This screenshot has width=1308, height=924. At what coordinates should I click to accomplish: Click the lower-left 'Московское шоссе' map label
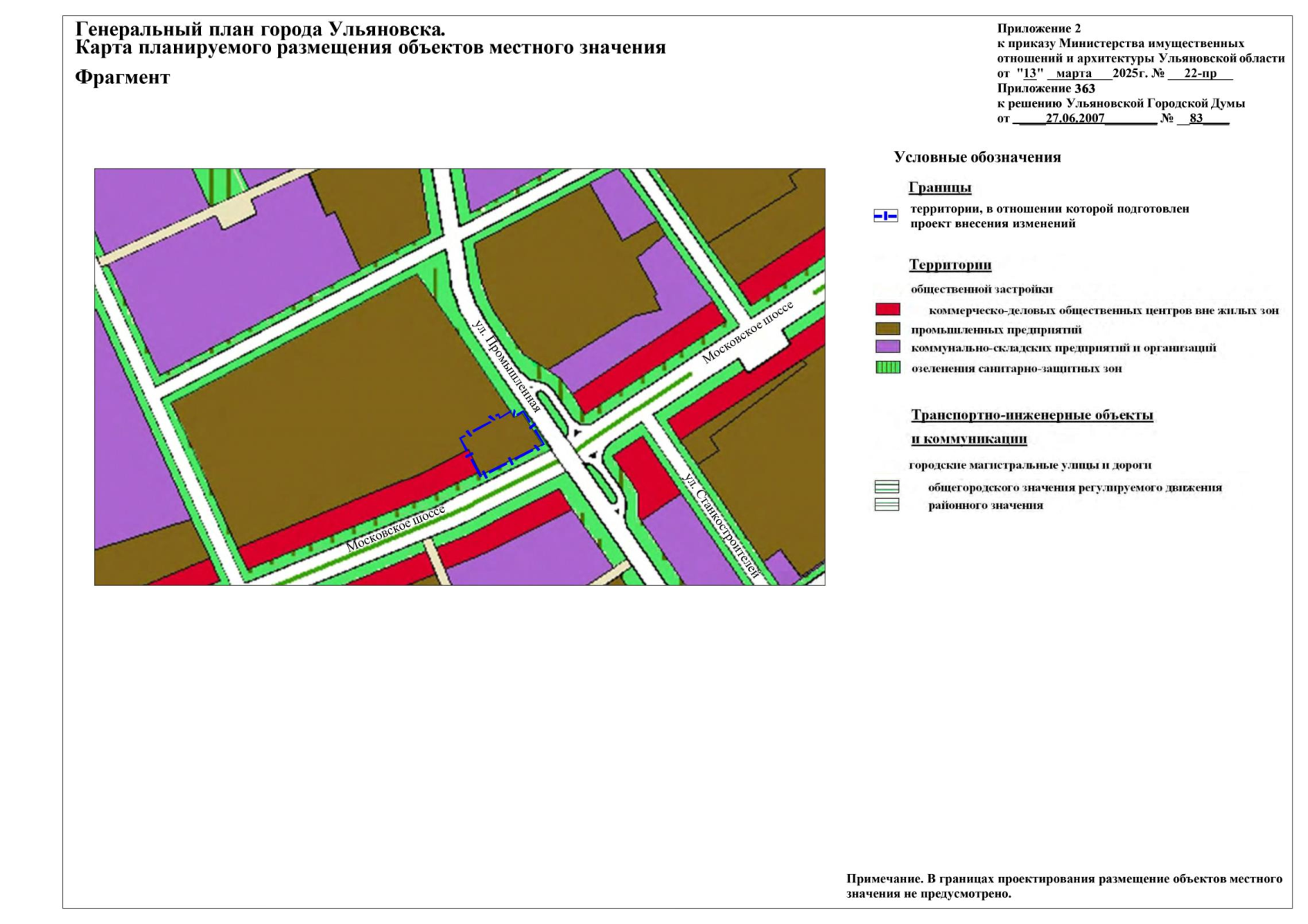(x=395, y=529)
